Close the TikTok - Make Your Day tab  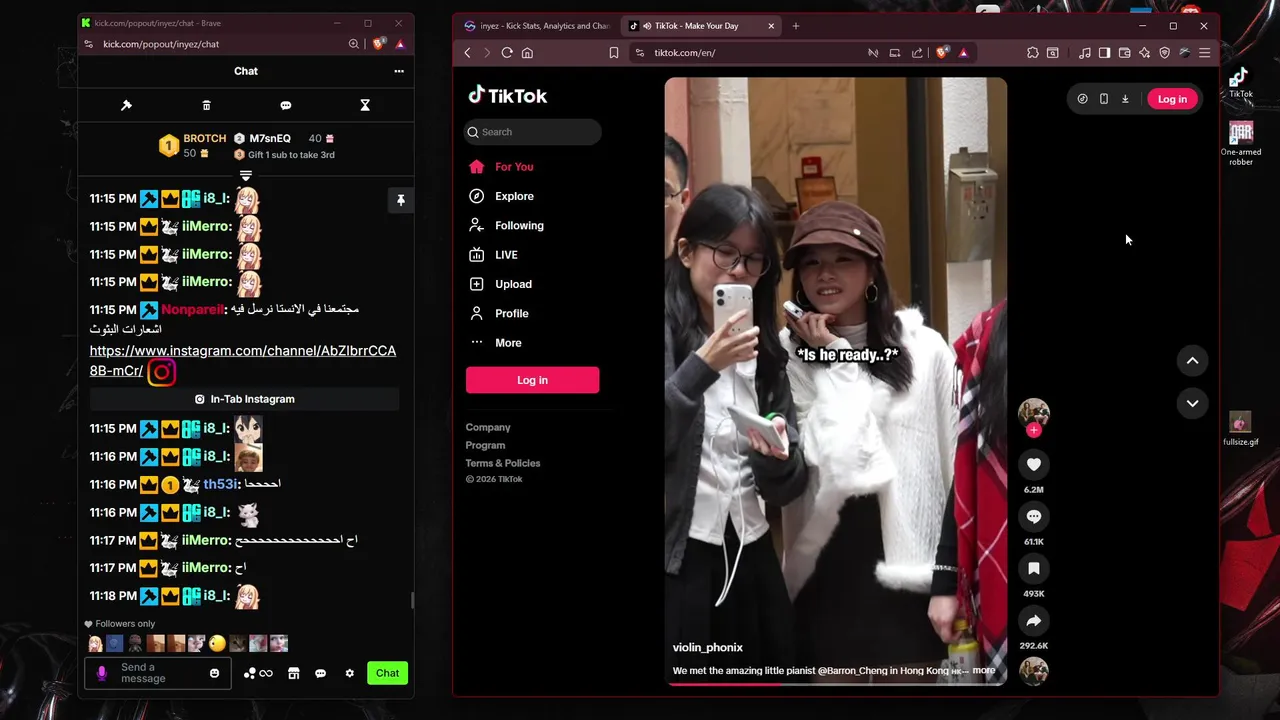771,26
